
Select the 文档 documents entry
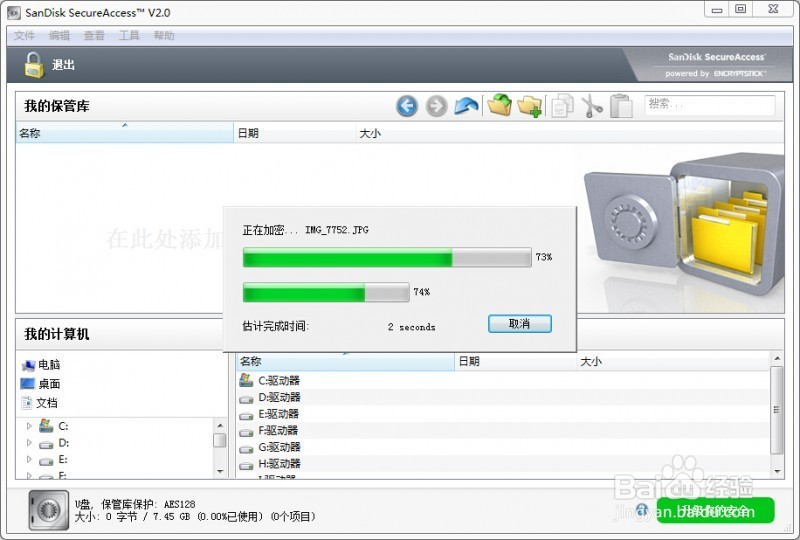[39, 403]
